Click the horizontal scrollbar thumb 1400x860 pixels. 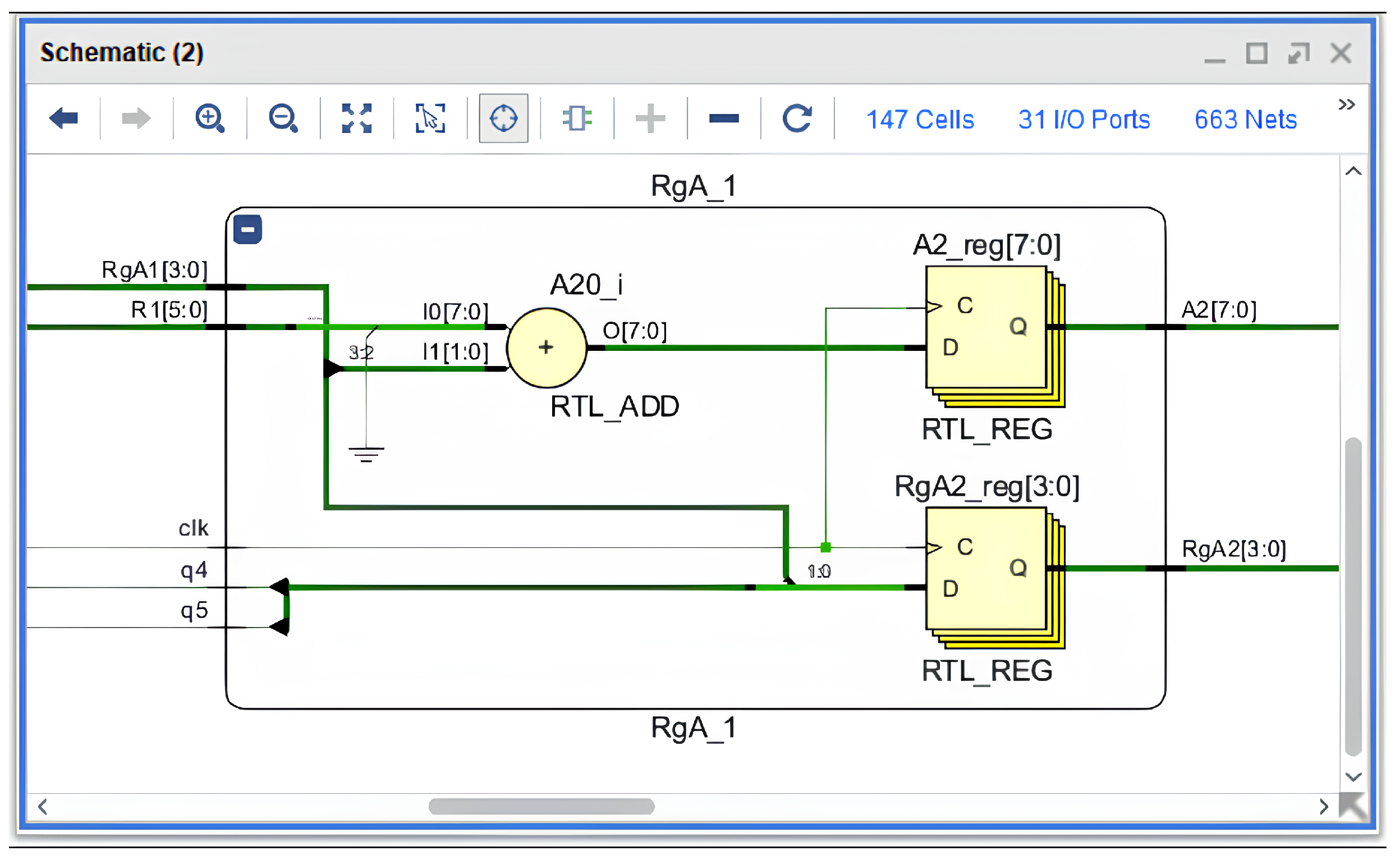click(x=540, y=806)
